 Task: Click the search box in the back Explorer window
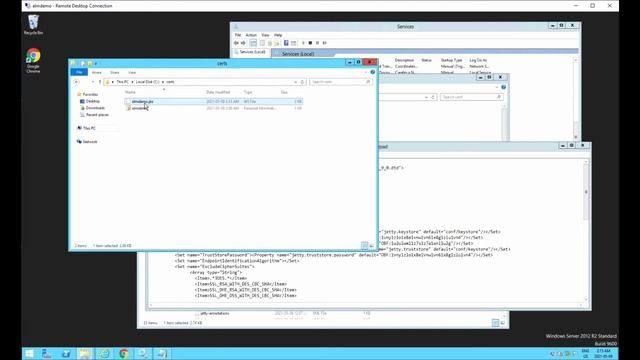coord(471,97)
